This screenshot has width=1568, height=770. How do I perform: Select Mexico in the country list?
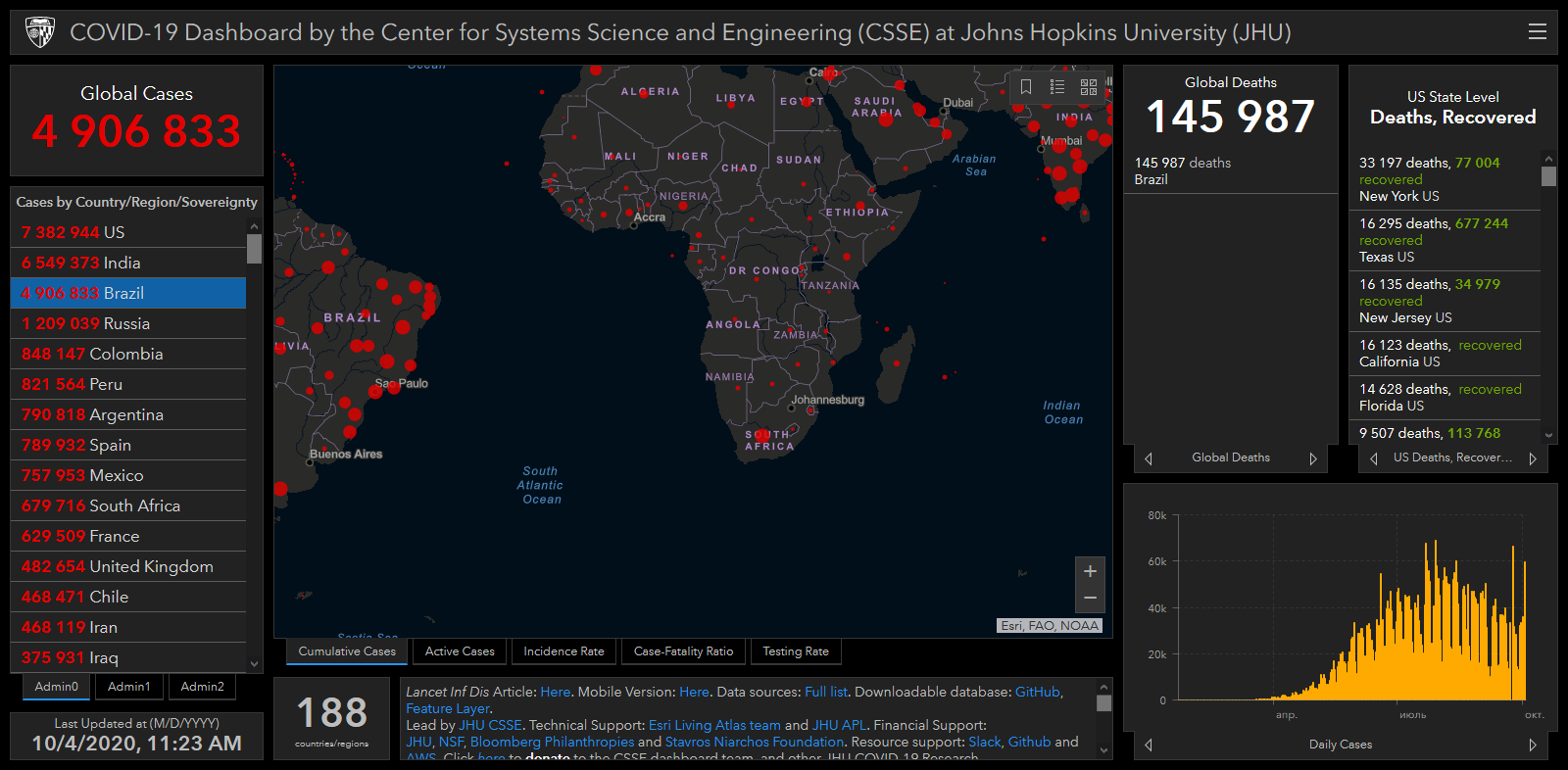[128, 475]
